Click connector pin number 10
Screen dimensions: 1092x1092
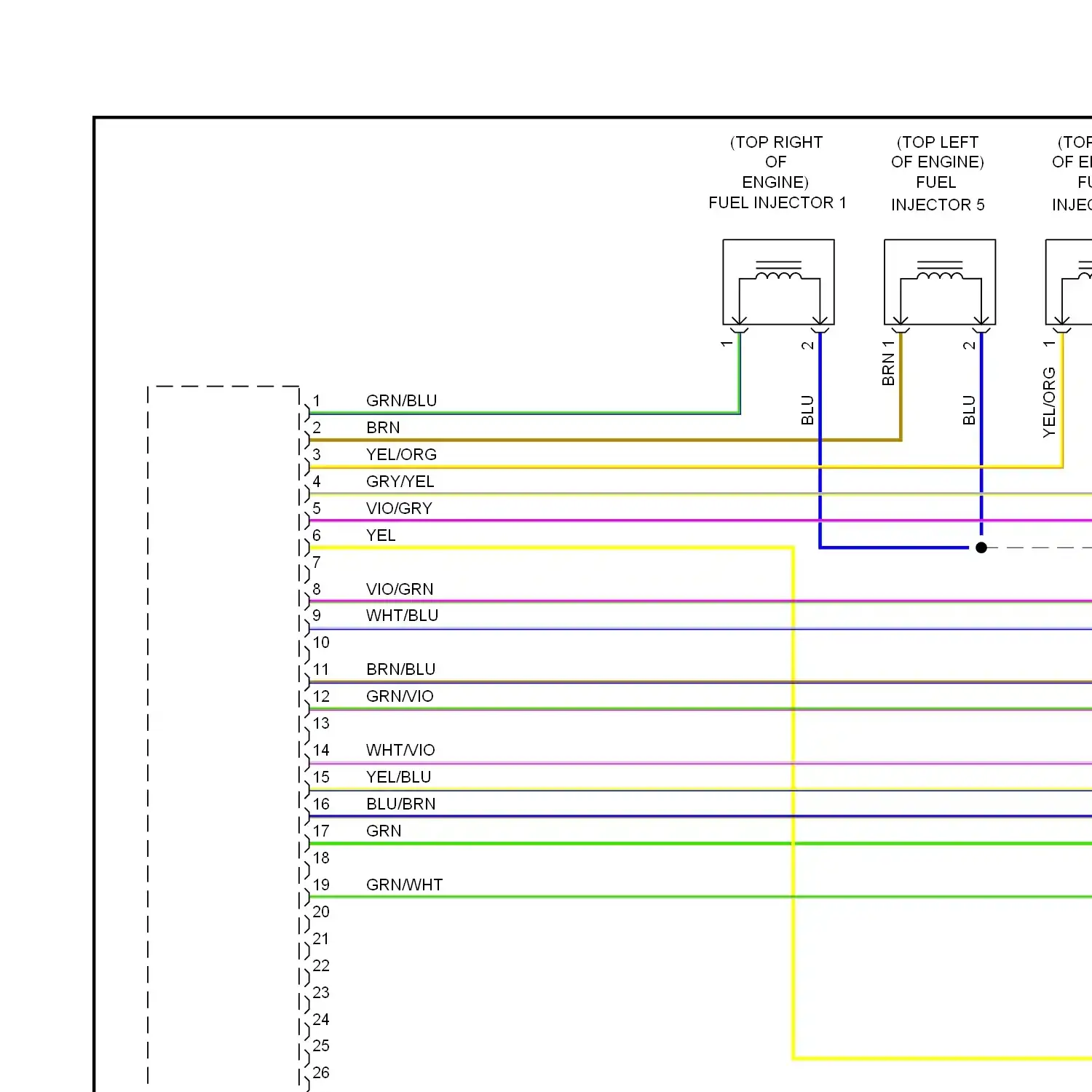point(321,643)
